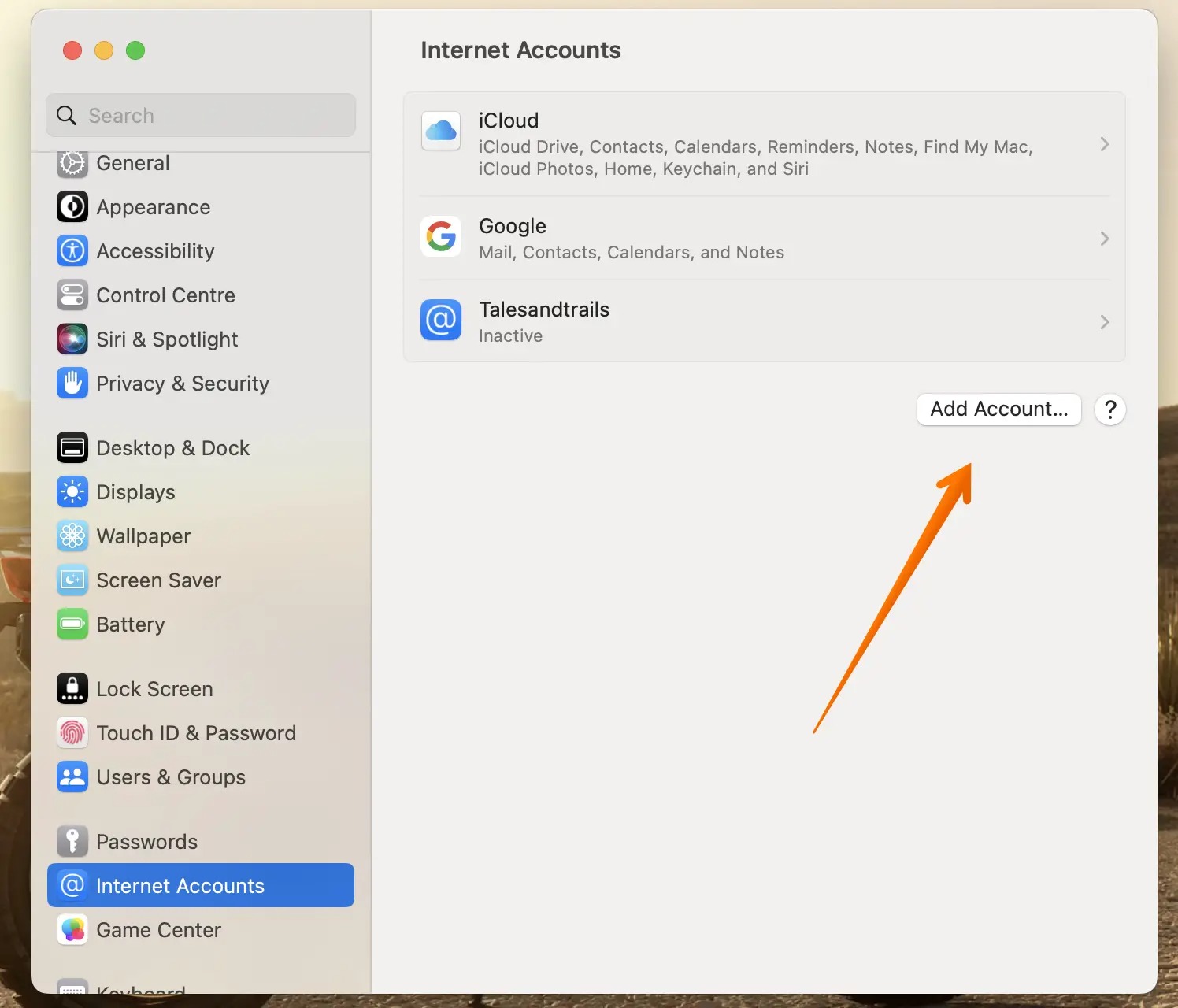Select the Control Centre icon

click(x=72, y=295)
